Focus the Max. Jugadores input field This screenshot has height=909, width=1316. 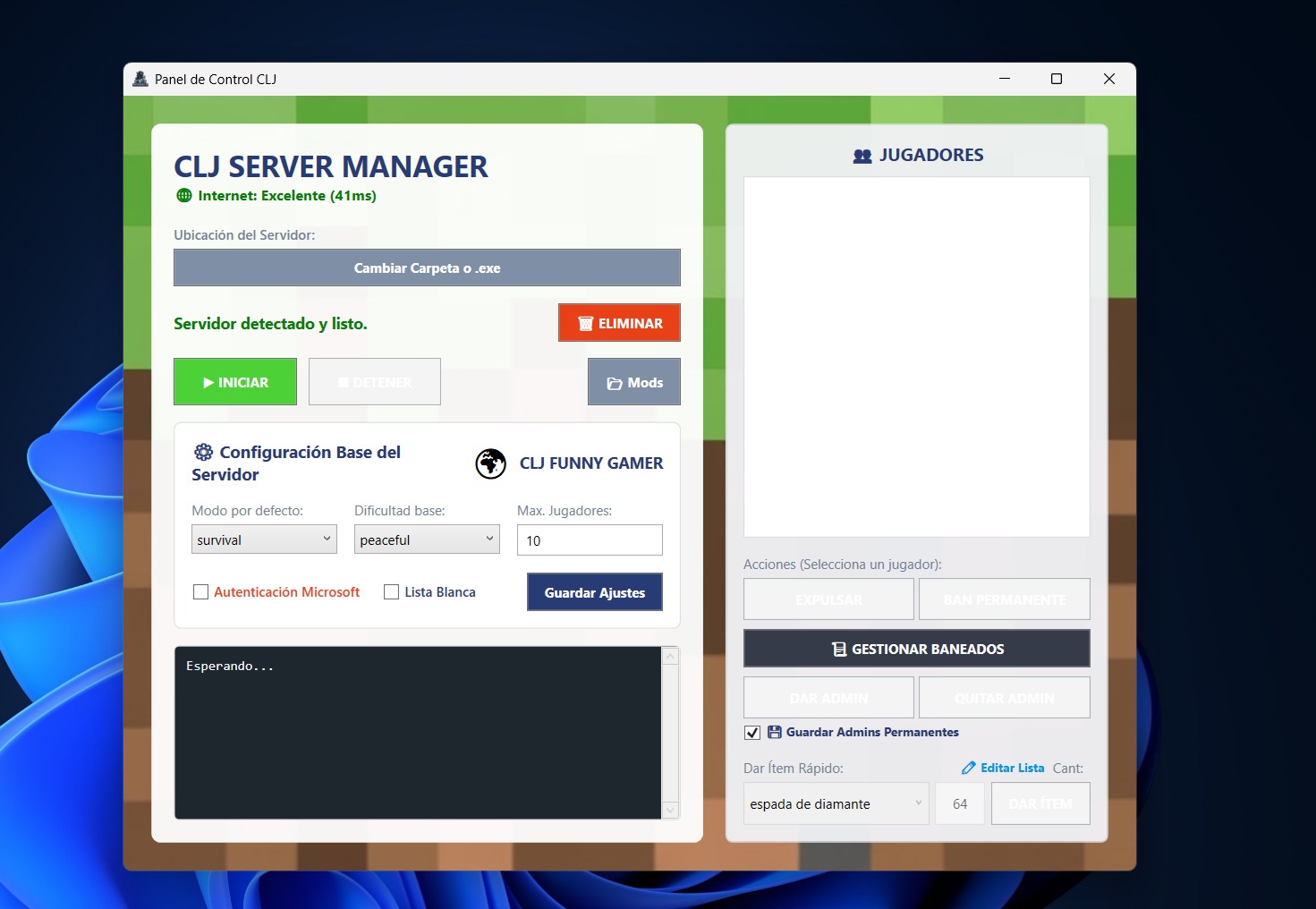(x=590, y=540)
